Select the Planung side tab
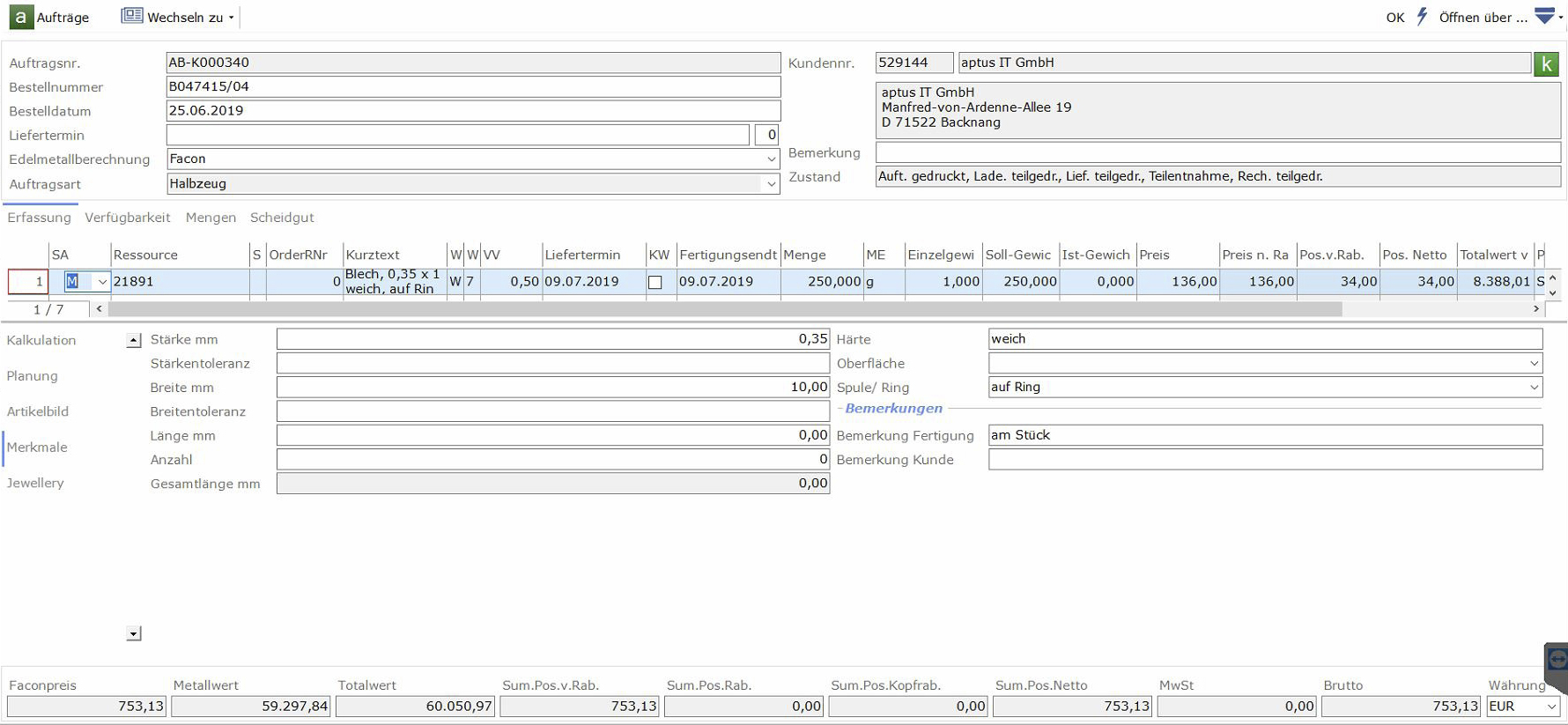 33,376
